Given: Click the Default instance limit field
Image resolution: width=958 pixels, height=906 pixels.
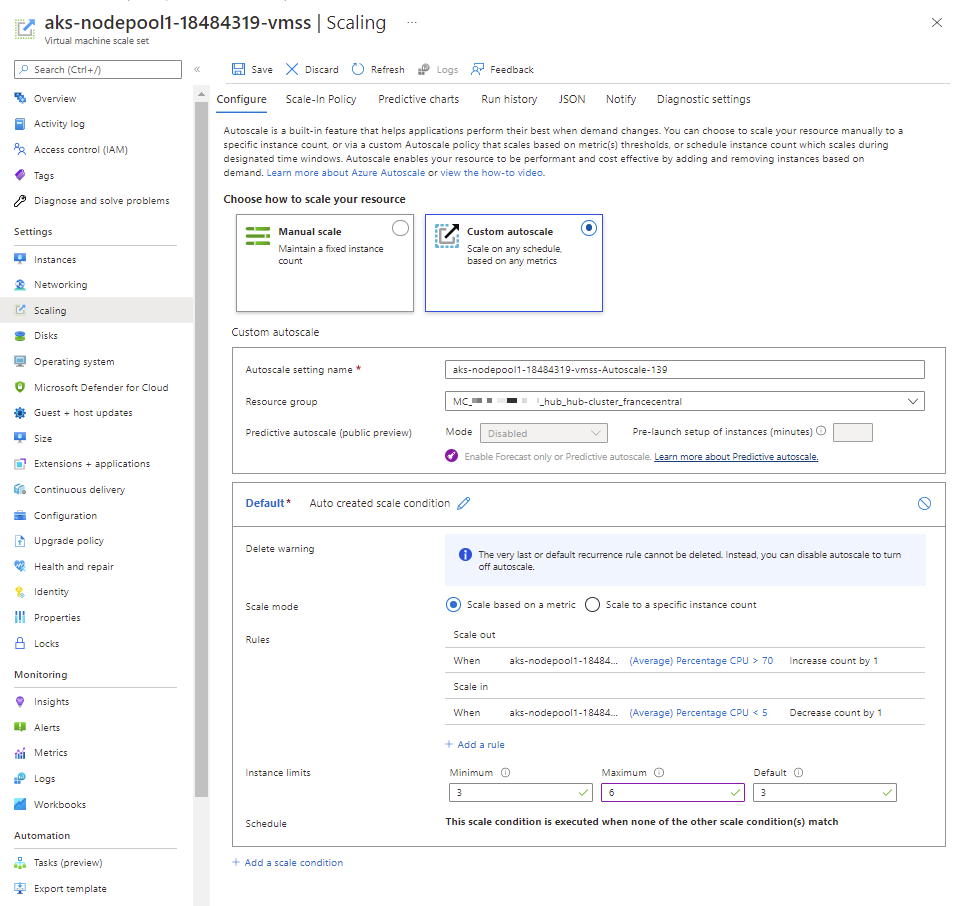Looking at the screenshot, I should 825,792.
